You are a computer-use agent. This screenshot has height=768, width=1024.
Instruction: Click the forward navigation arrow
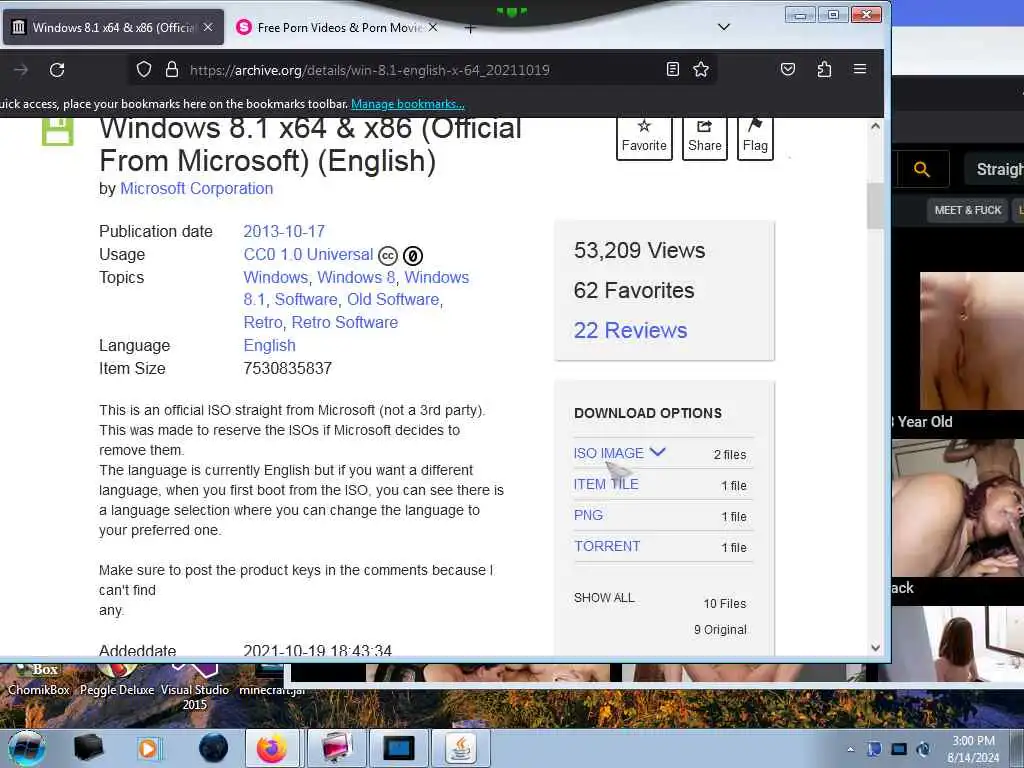(21, 70)
